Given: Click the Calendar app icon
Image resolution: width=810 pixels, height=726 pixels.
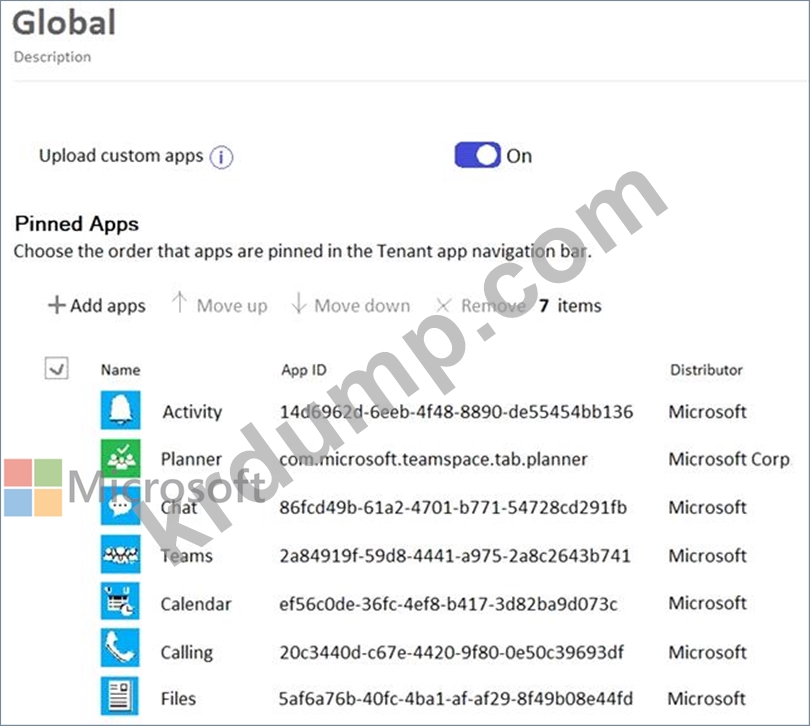Looking at the screenshot, I should coord(121,603).
